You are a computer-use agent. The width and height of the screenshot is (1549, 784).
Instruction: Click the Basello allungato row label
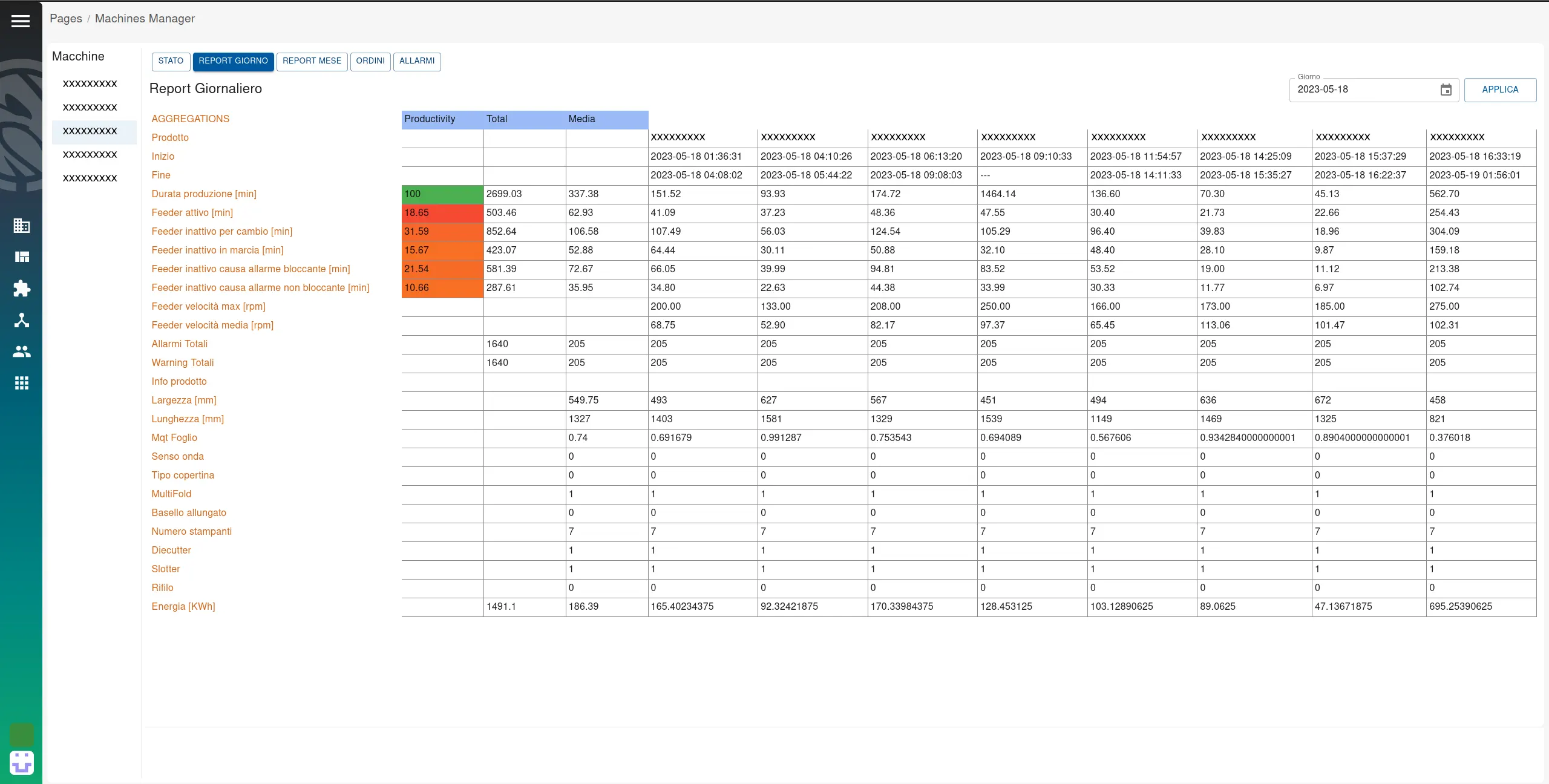pos(189,513)
